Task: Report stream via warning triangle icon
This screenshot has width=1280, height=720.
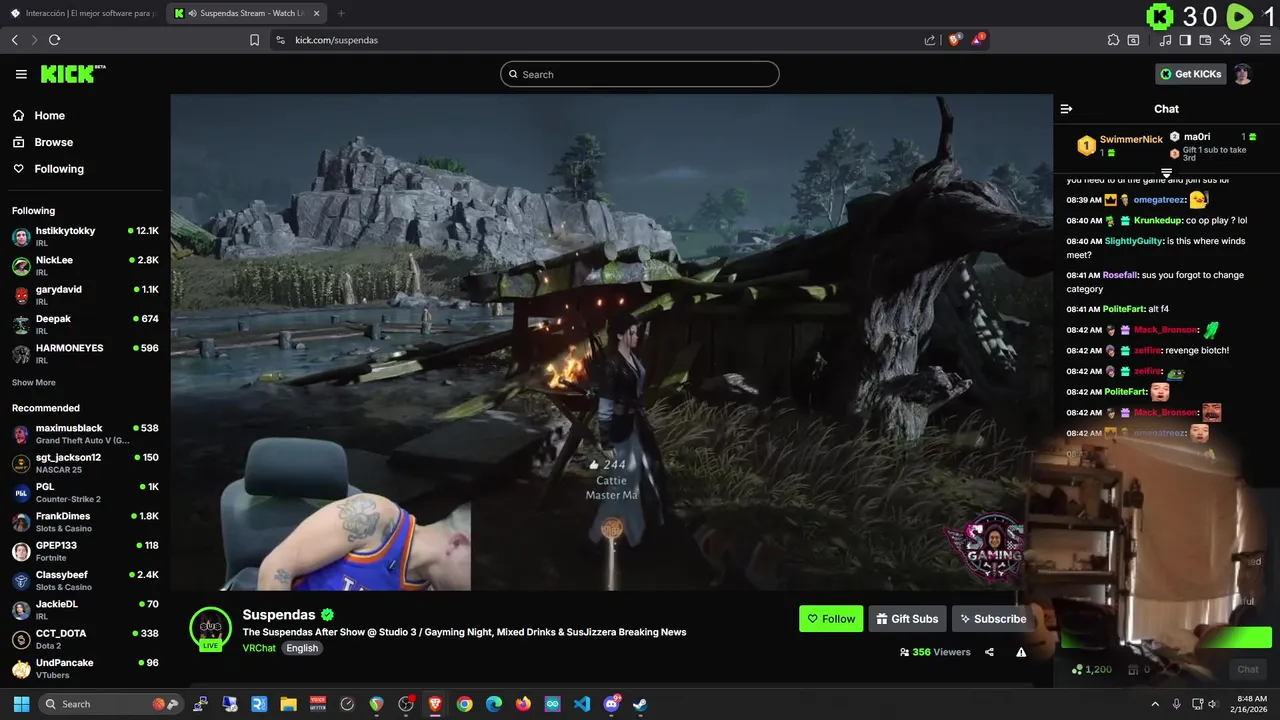Action: click(x=1021, y=652)
